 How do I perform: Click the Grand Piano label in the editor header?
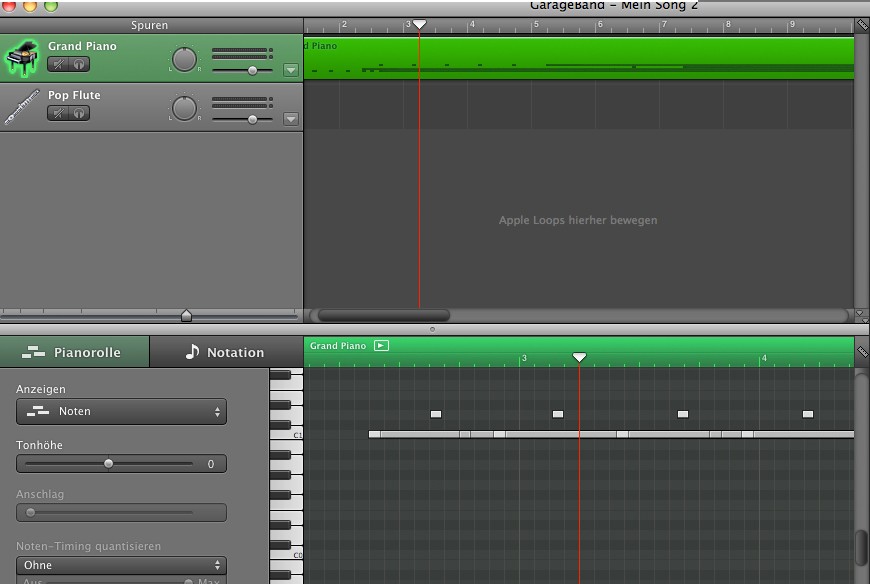(338, 346)
